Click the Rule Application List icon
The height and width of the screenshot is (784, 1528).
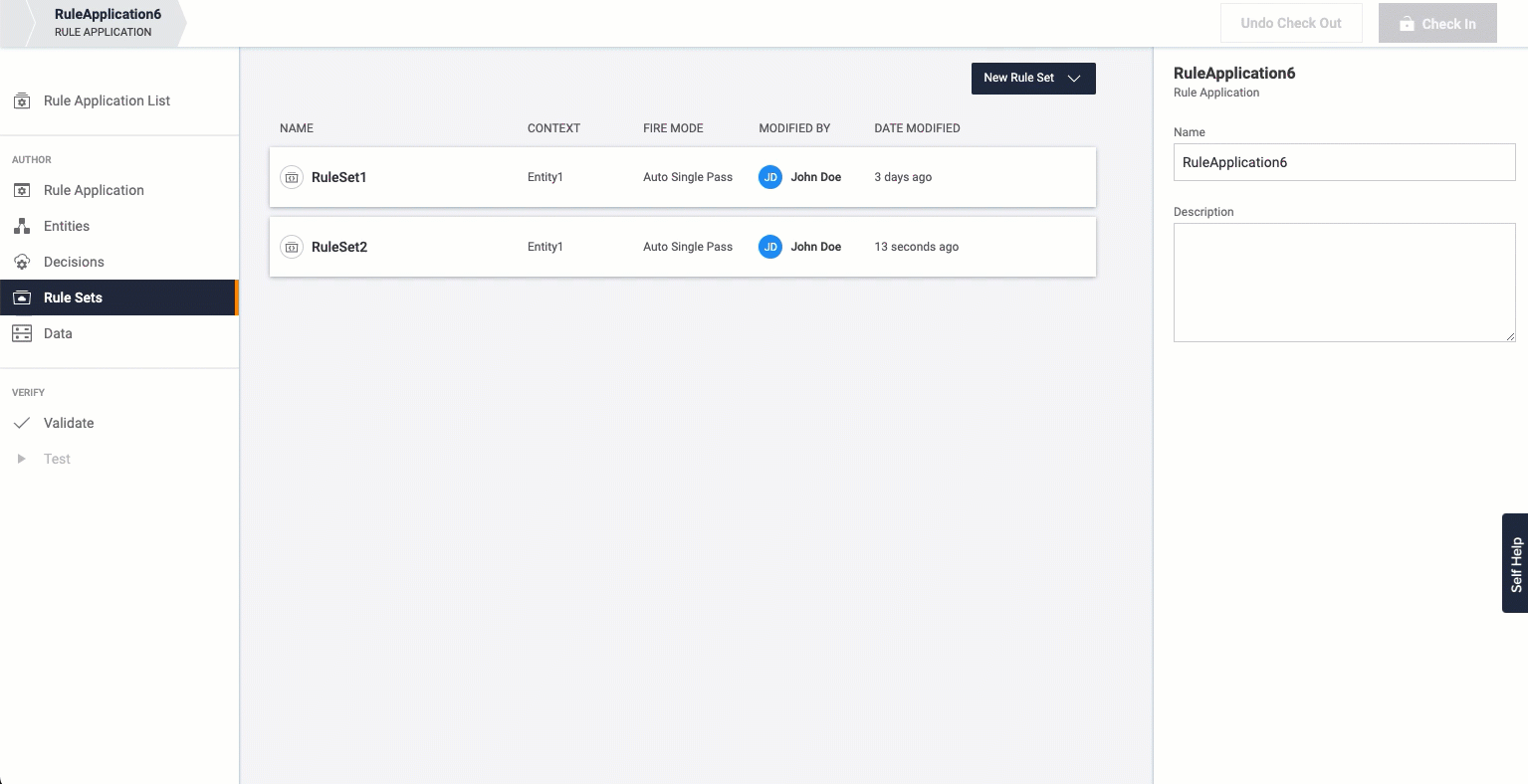click(x=22, y=100)
